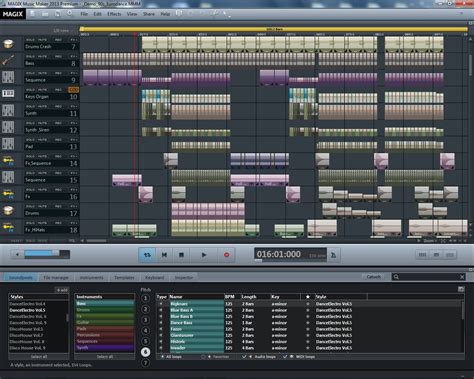Mute the Sequence track 9
Screen dimensions: 474x379
42,73
